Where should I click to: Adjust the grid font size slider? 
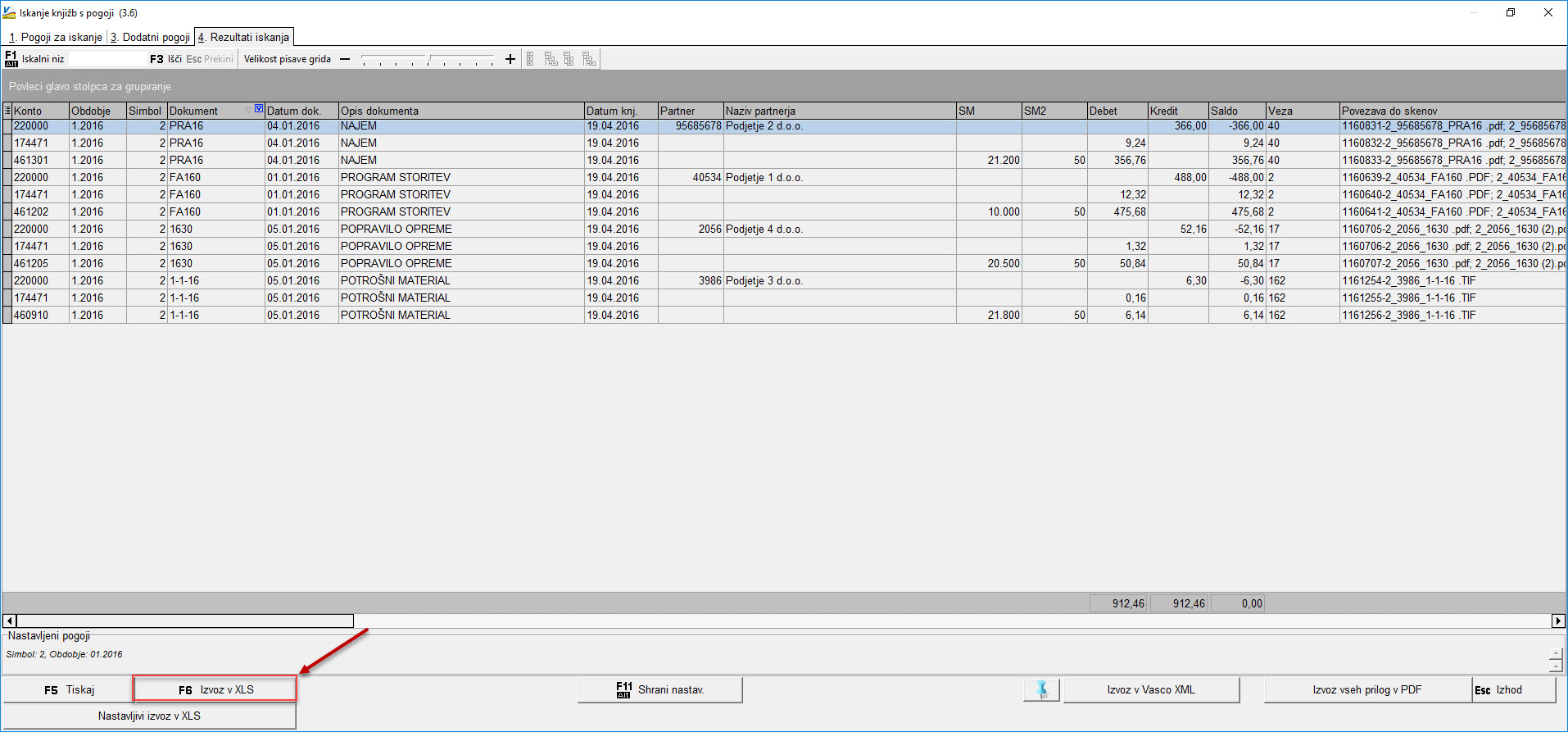click(x=429, y=59)
